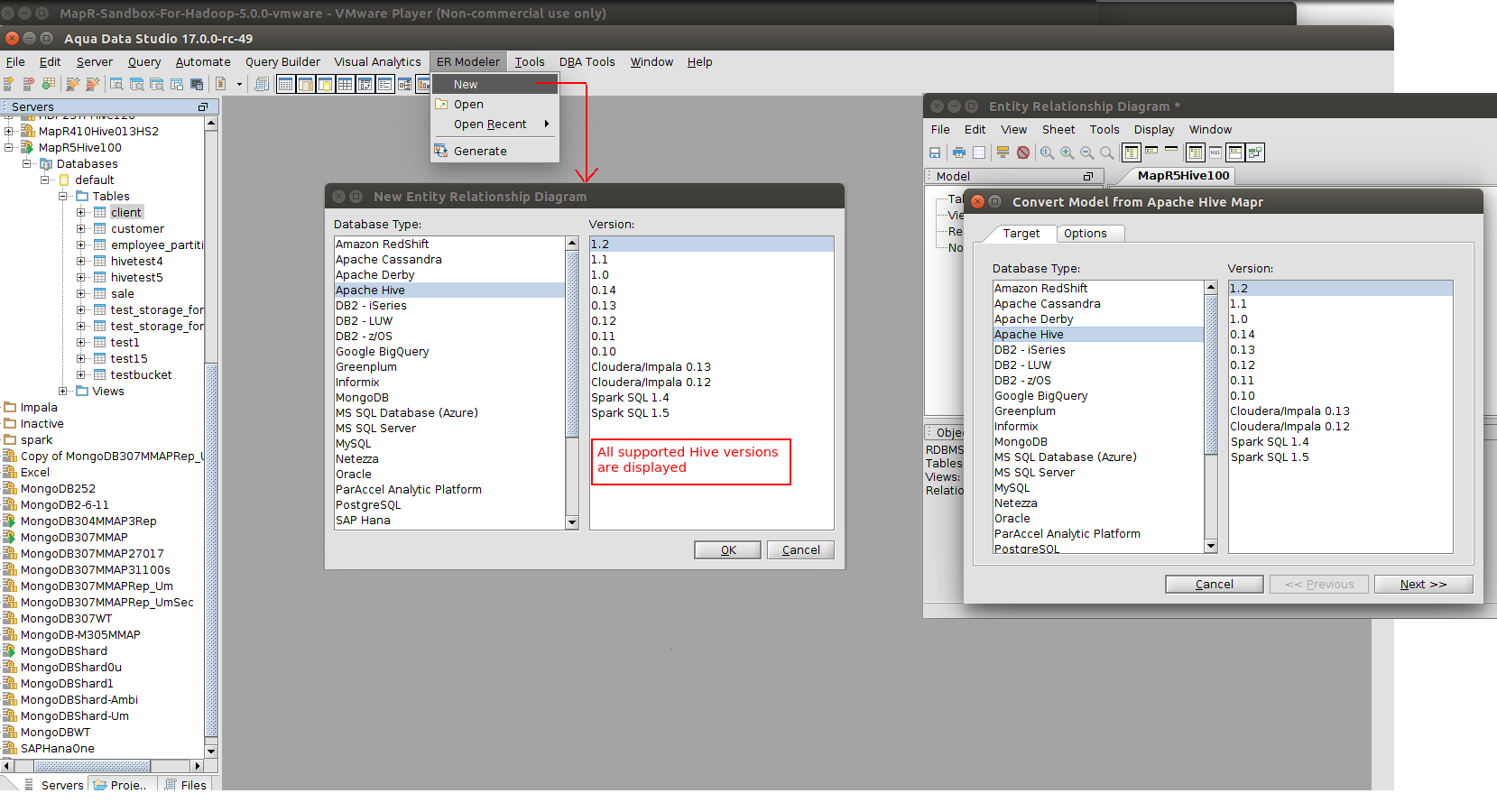1497x812 pixels.
Task: Click OK in New Entity Relationship Diagram dialog
Action: click(727, 549)
